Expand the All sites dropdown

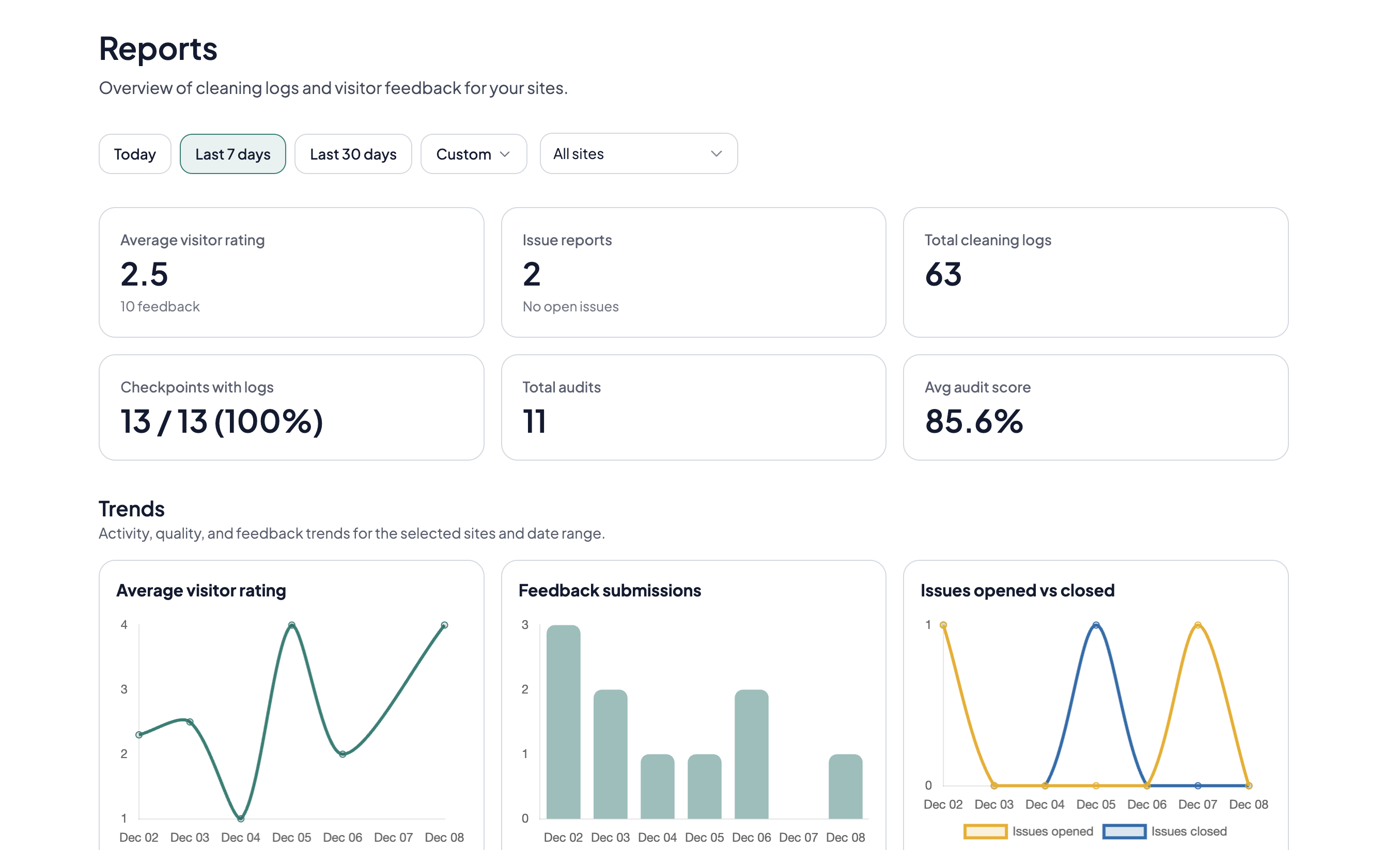[637, 153]
